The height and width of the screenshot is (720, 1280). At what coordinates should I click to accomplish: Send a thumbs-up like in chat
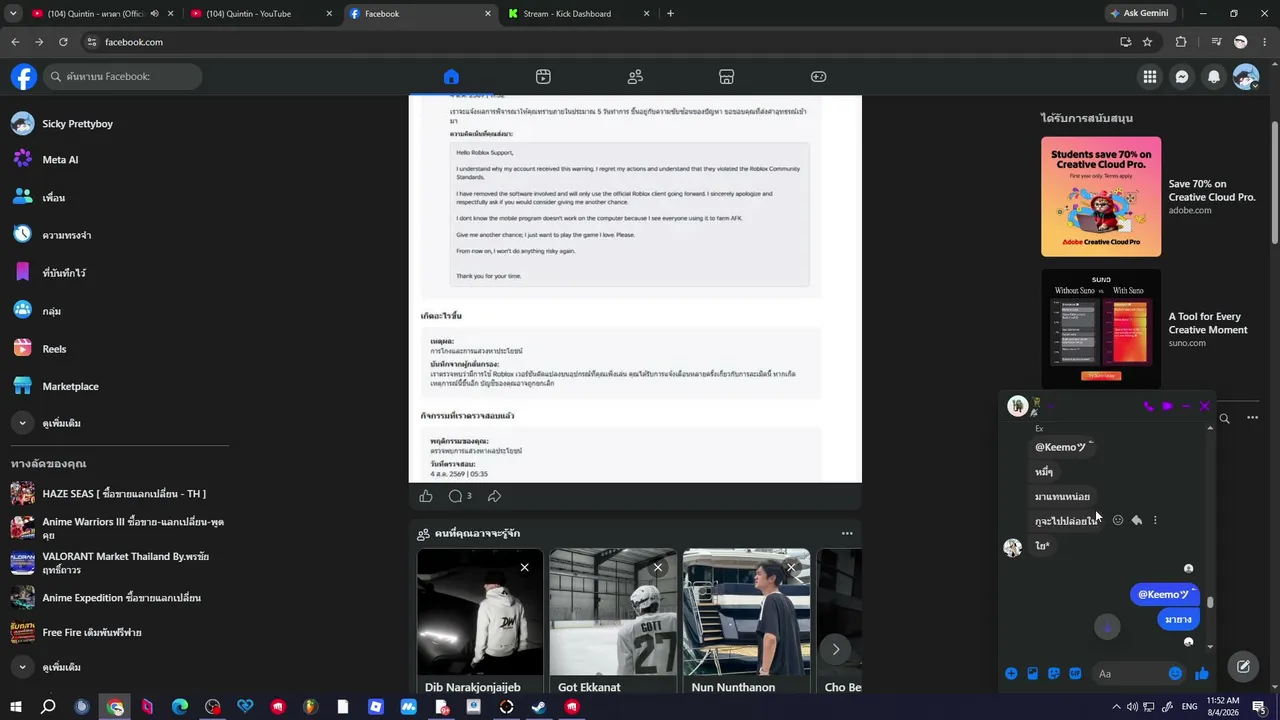point(1202,674)
